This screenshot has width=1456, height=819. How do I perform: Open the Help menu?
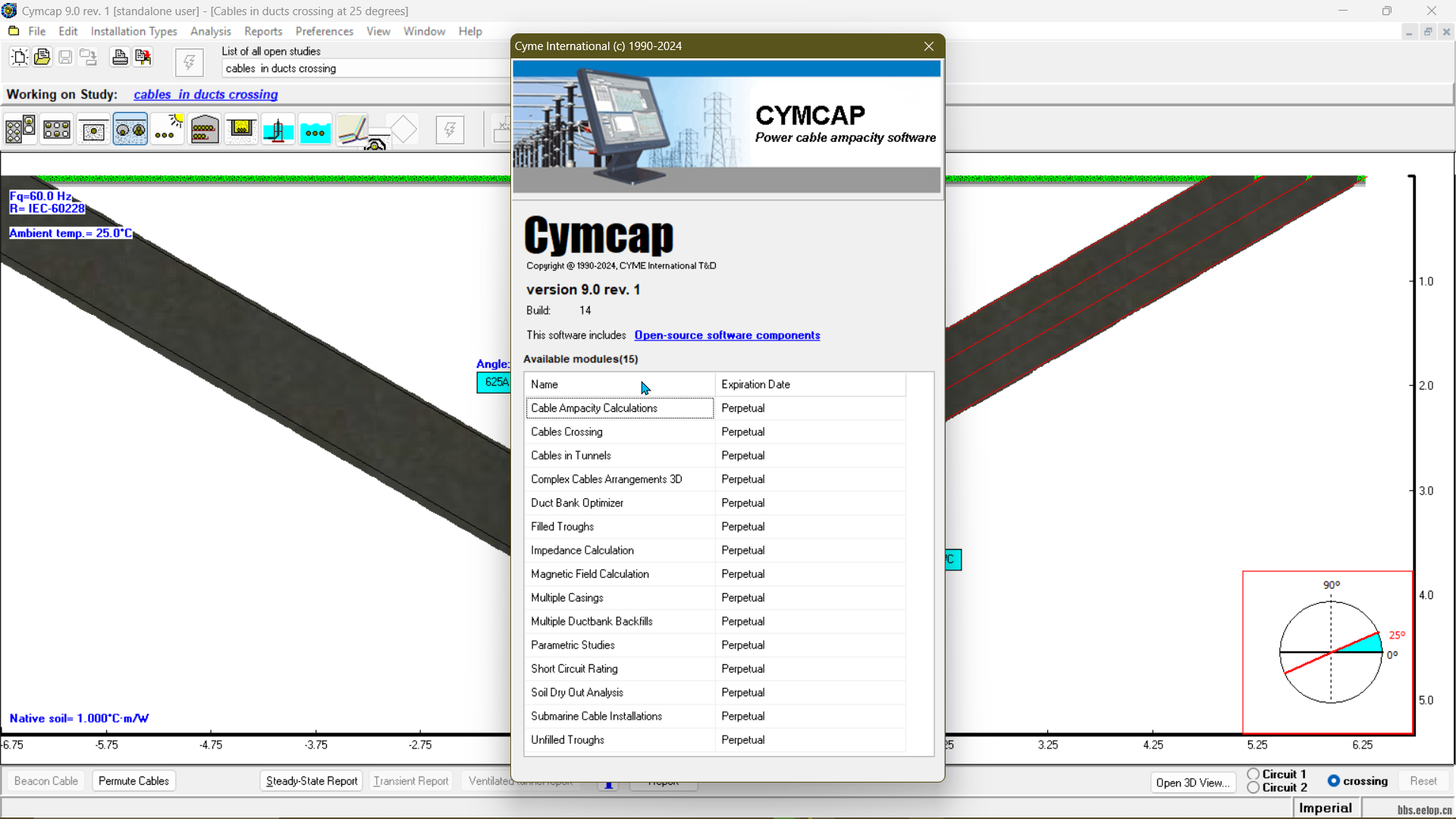[x=470, y=31]
